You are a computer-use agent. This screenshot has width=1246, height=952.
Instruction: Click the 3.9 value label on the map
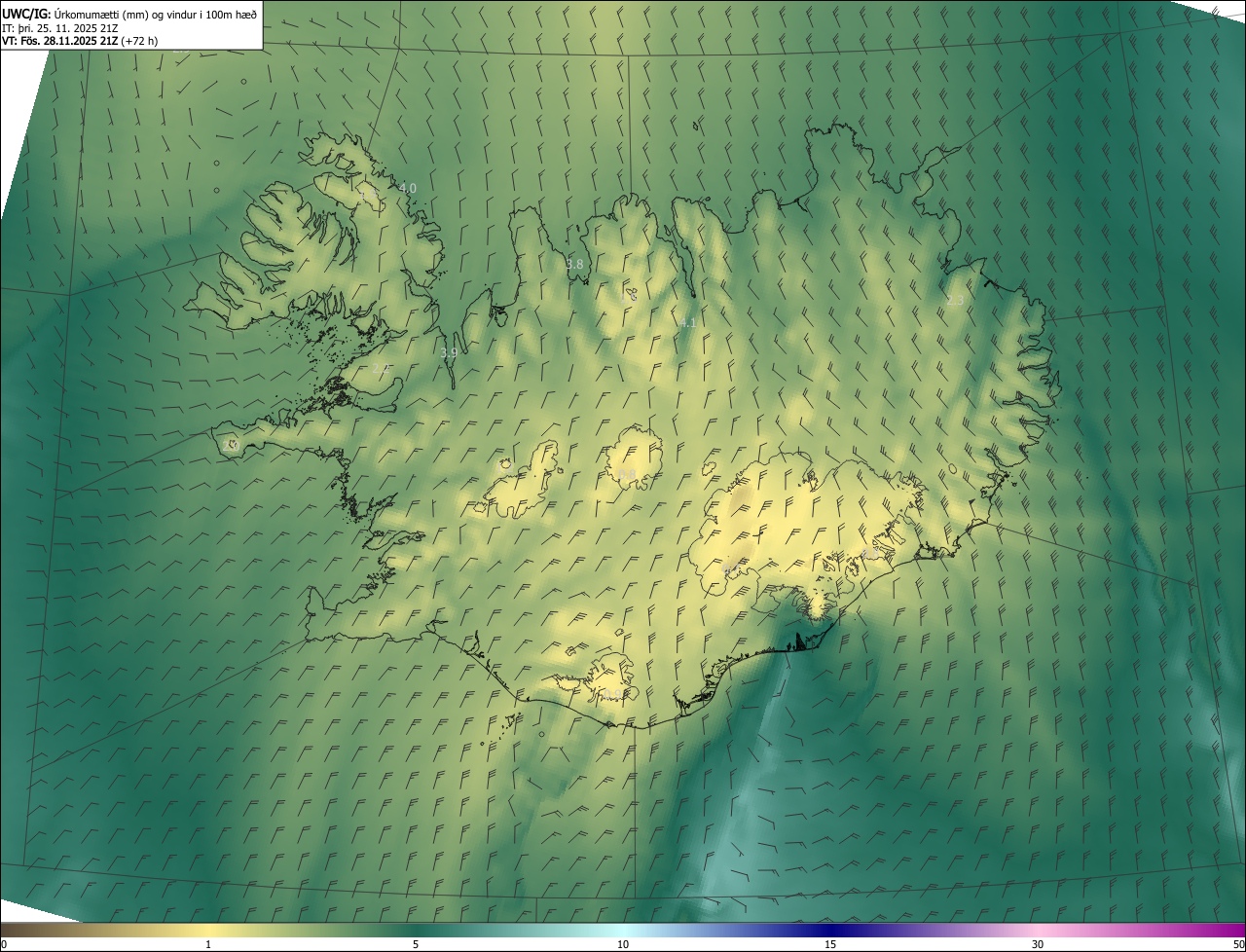(448, 353)
